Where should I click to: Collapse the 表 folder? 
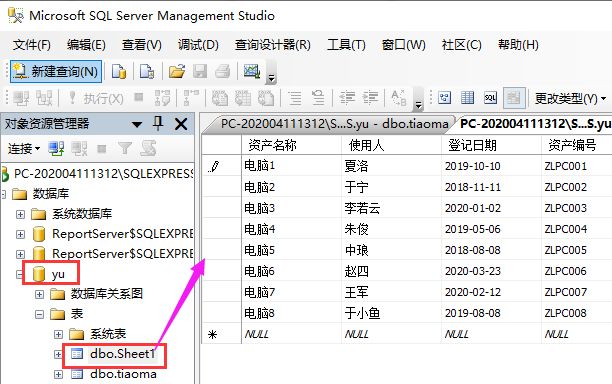point(39,314)
